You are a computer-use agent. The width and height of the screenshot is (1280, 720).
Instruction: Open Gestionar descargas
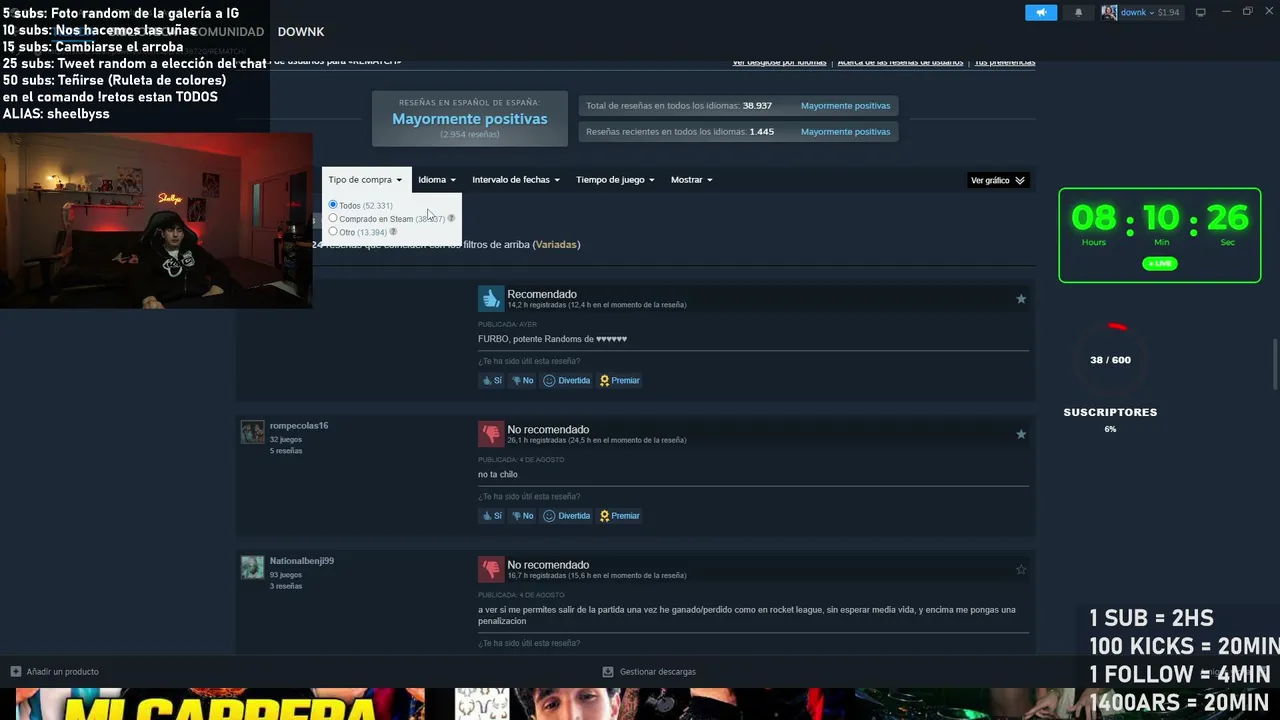(658, 672)
